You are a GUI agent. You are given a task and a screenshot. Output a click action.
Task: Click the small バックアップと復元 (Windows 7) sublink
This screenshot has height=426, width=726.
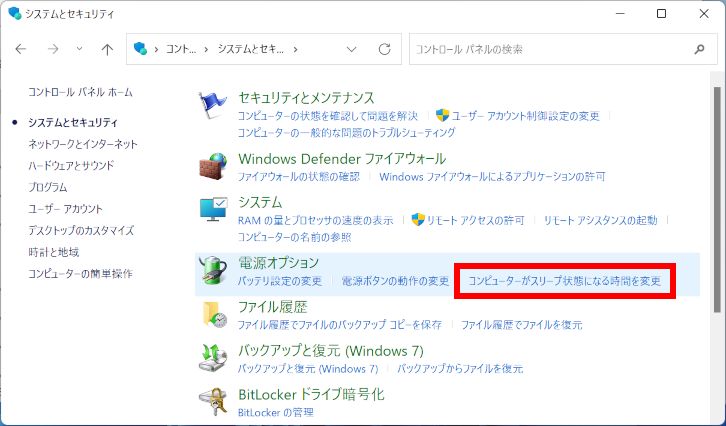pos(308,369)
